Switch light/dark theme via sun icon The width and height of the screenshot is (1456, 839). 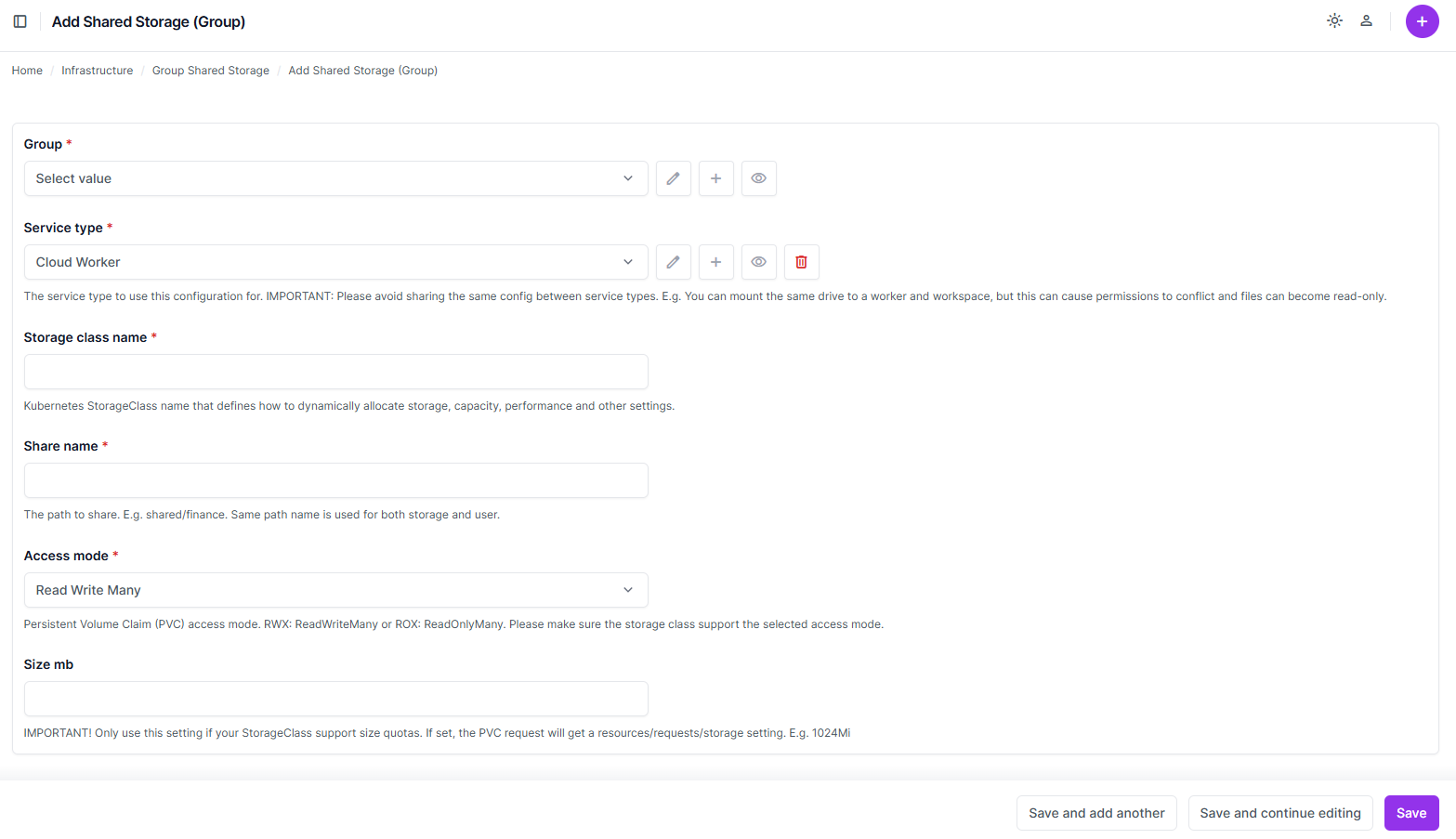(x=1334, y=20)
